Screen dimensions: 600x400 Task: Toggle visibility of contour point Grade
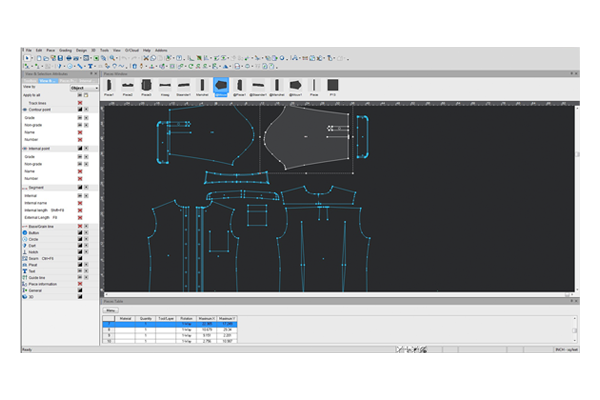coord(78,117)
